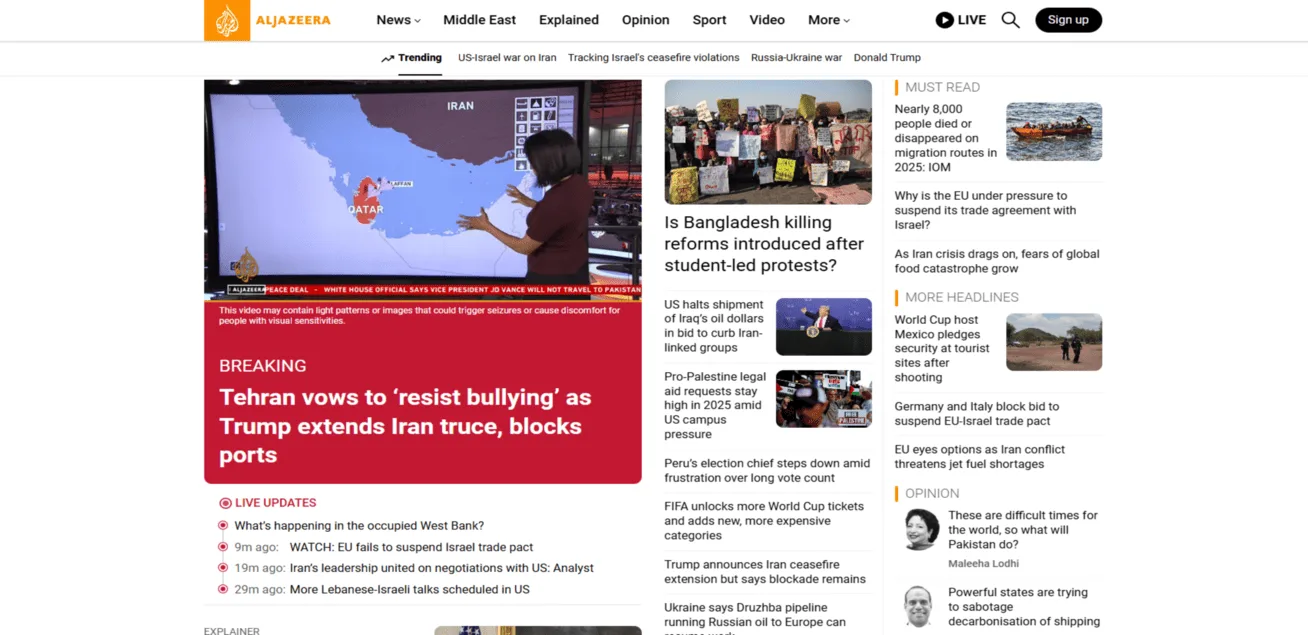The height and width of the screenshot is (635, 1308).
Task: Open Why is the EU under pressure article
Action: point(985,210)
